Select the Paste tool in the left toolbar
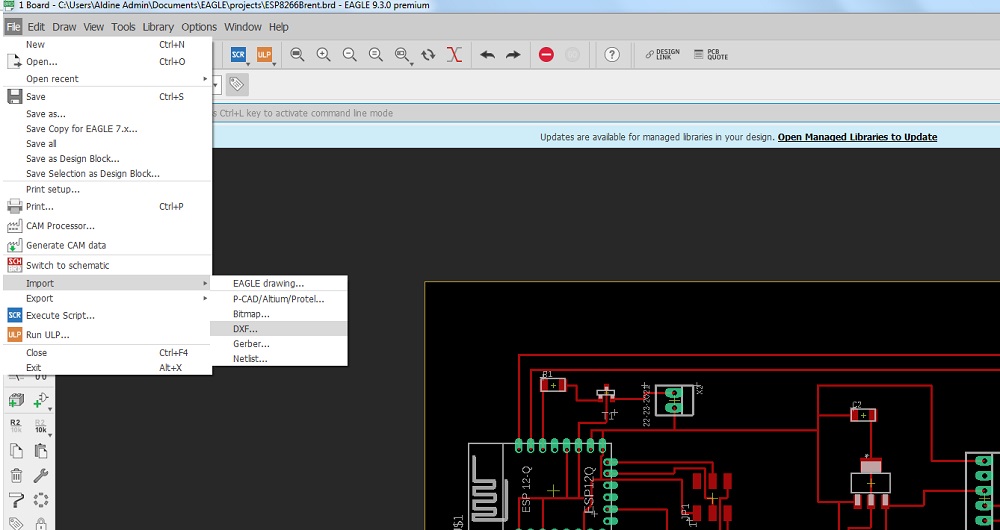 40,451
